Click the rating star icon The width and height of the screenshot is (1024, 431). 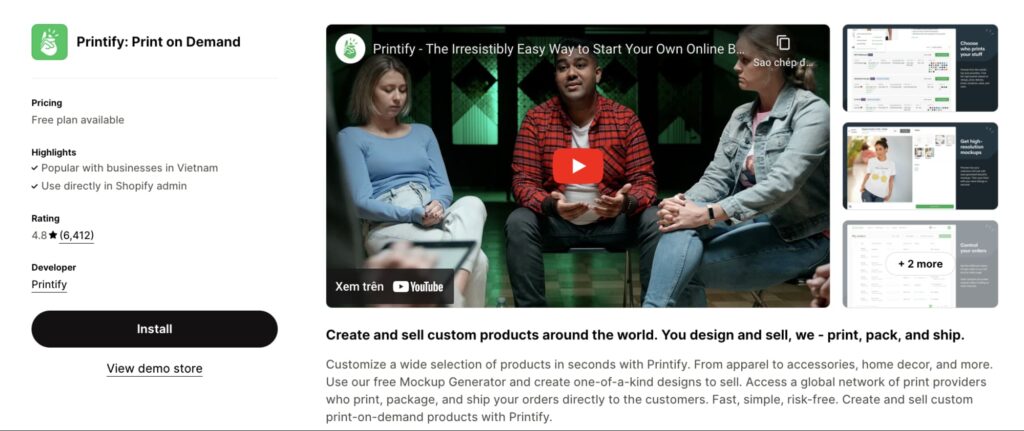(53, 235)
